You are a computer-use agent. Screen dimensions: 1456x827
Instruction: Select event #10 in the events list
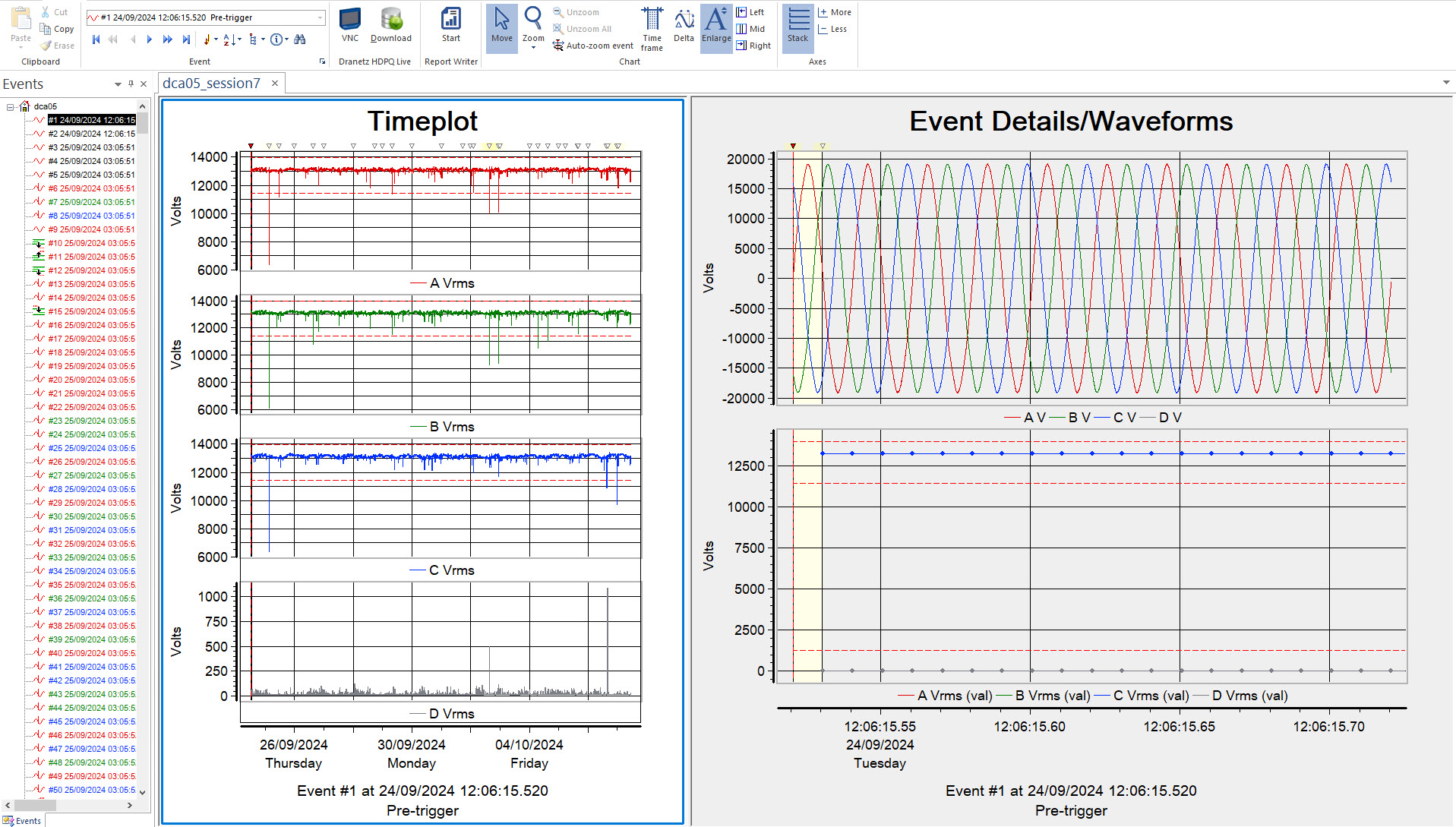(x=91, y=243)
